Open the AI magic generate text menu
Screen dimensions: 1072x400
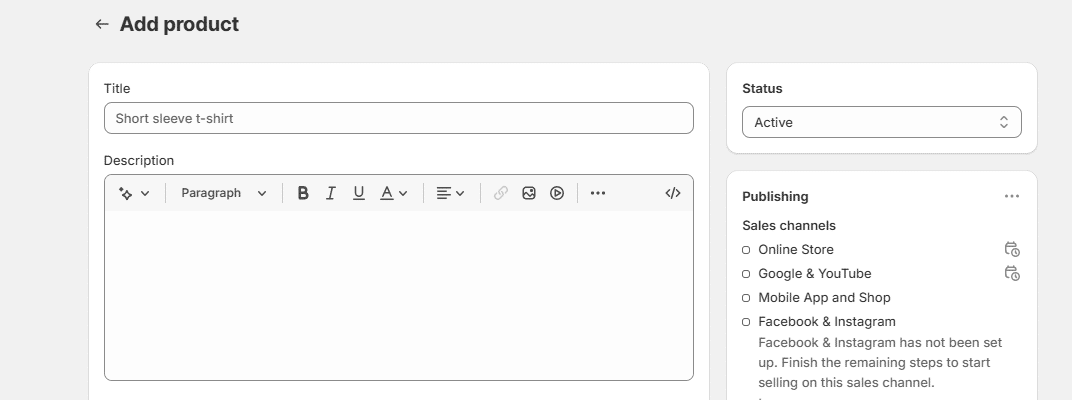[134, 193]
